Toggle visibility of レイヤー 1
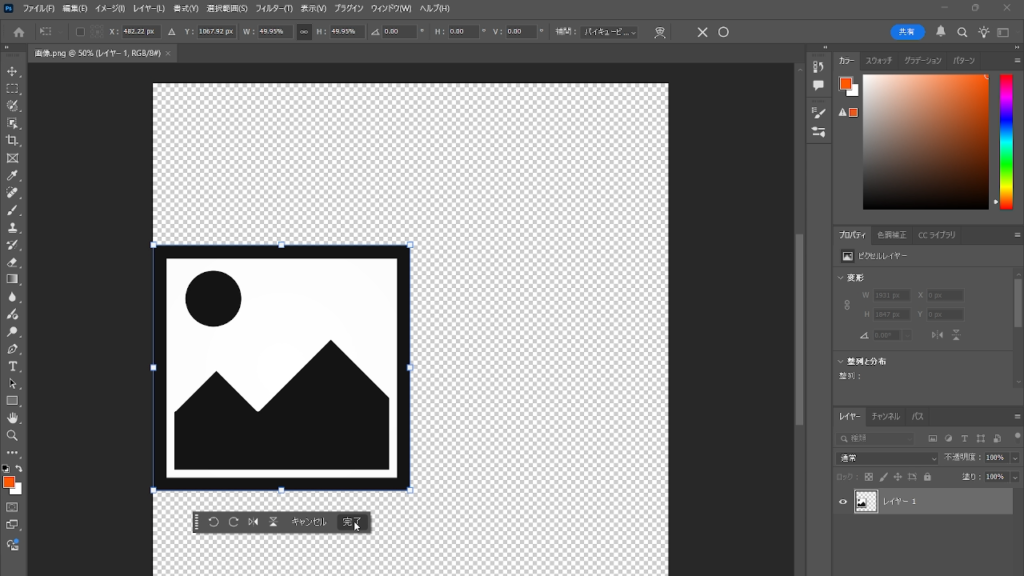The width and height of the screenshot is (1024, 576). [842, 502]
